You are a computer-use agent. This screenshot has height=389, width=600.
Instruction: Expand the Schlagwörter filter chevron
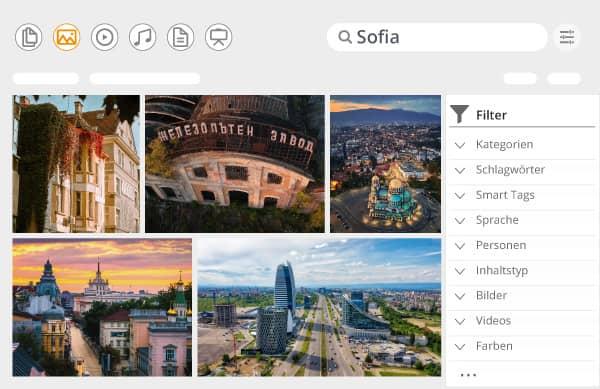point(460,170)
